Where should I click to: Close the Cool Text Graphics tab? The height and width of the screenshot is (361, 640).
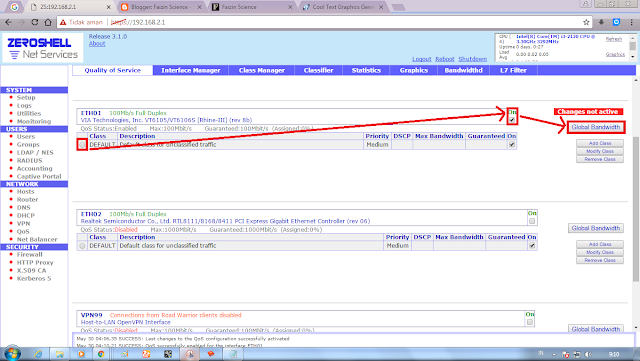coord(381,7)
